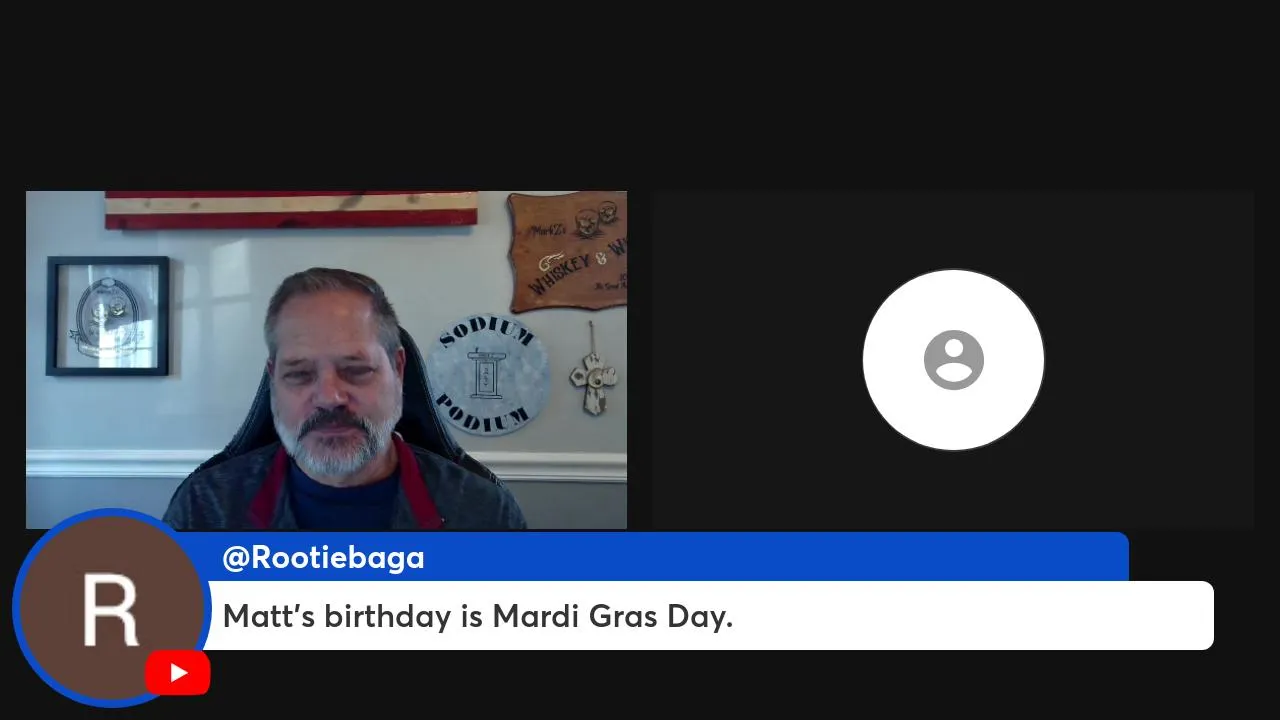Click the wooden flag above the man

coord(291,209)
